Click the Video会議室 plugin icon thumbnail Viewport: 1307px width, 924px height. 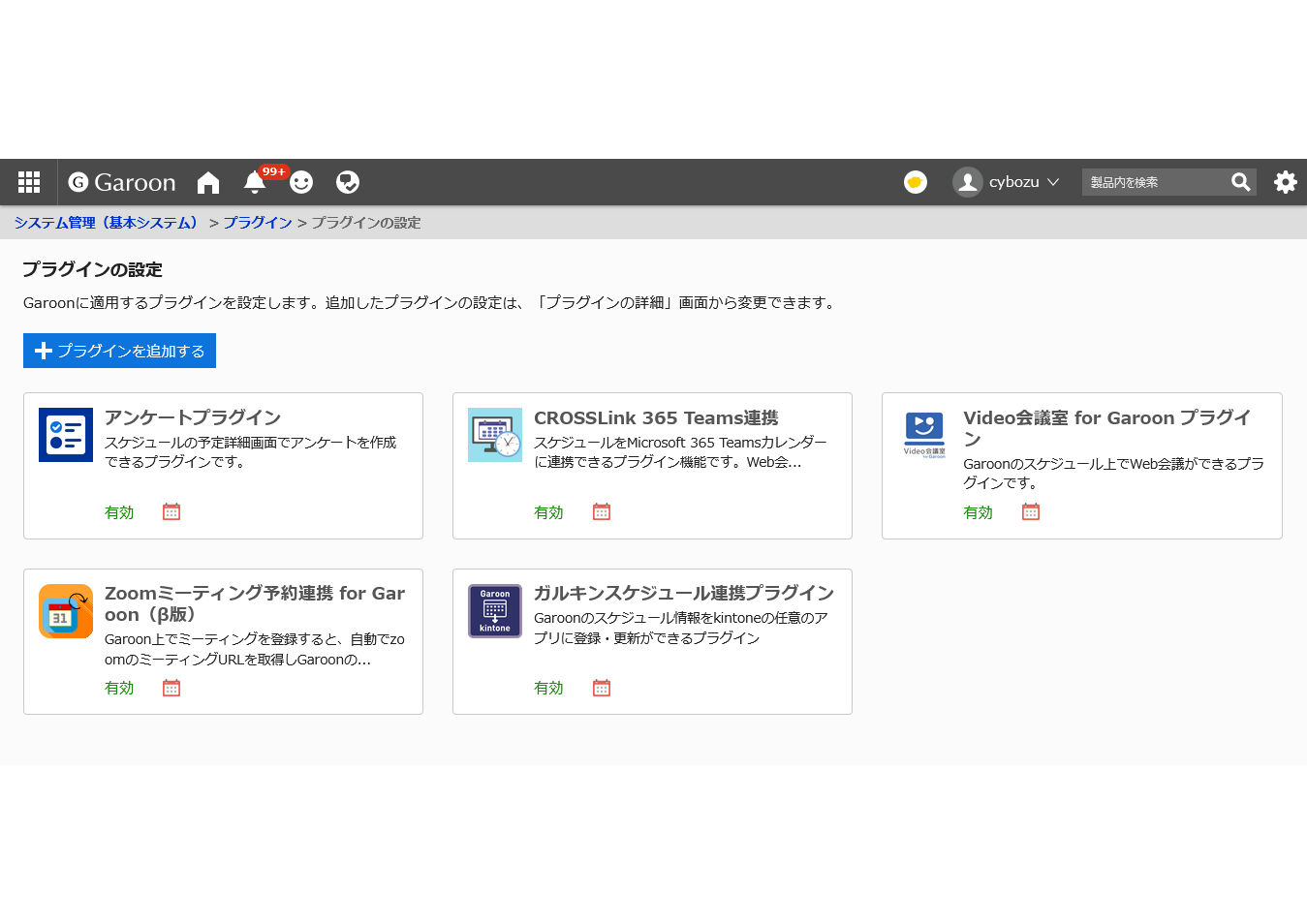(924, 435)
